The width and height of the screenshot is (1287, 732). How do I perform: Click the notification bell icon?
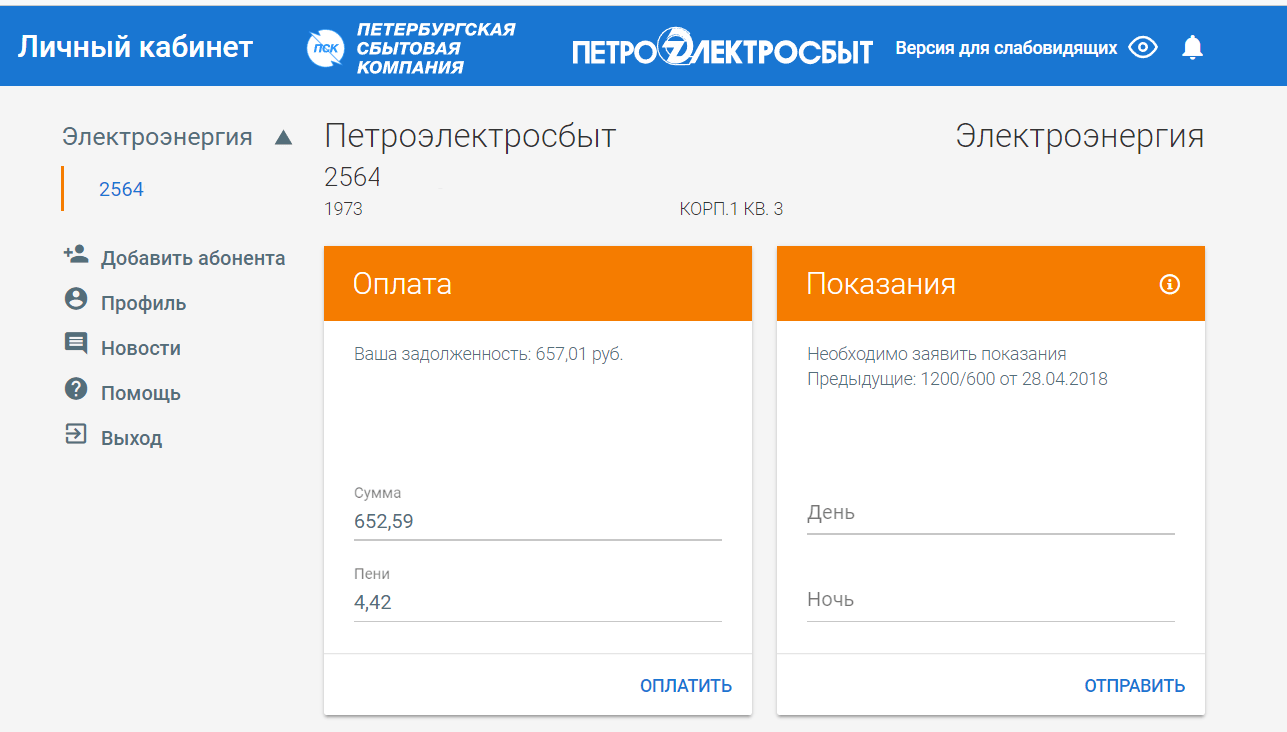1192,47
